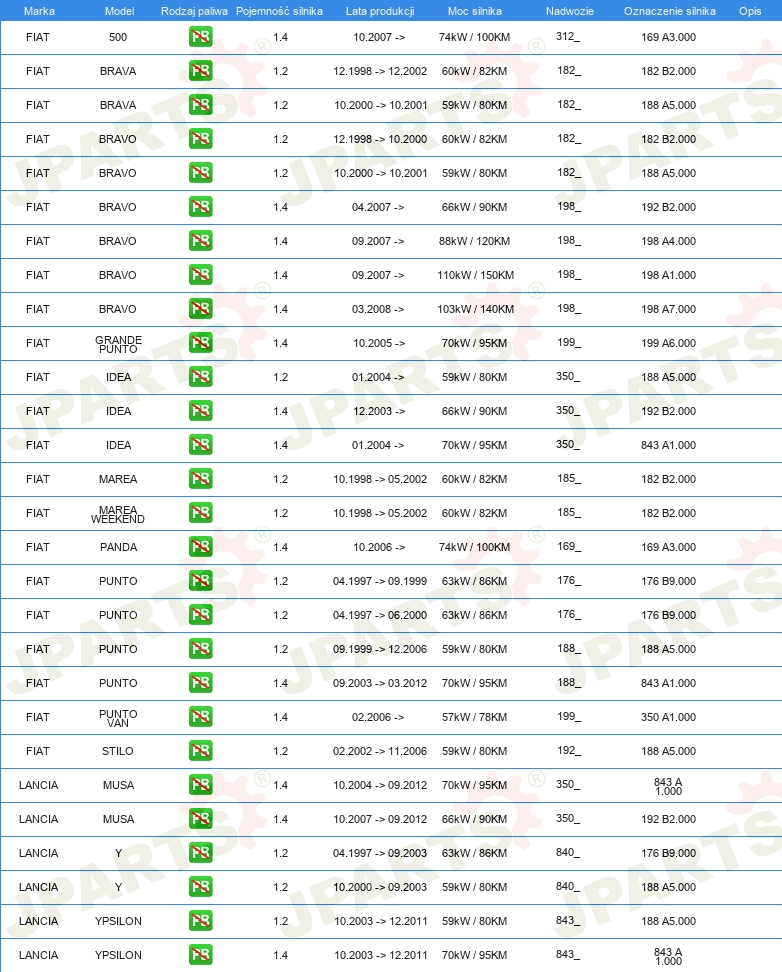Click the petrol fuel icon in FIAT 500 row
Image resolution: width=782 pixels, height=972 pixels.
point(200,37)
